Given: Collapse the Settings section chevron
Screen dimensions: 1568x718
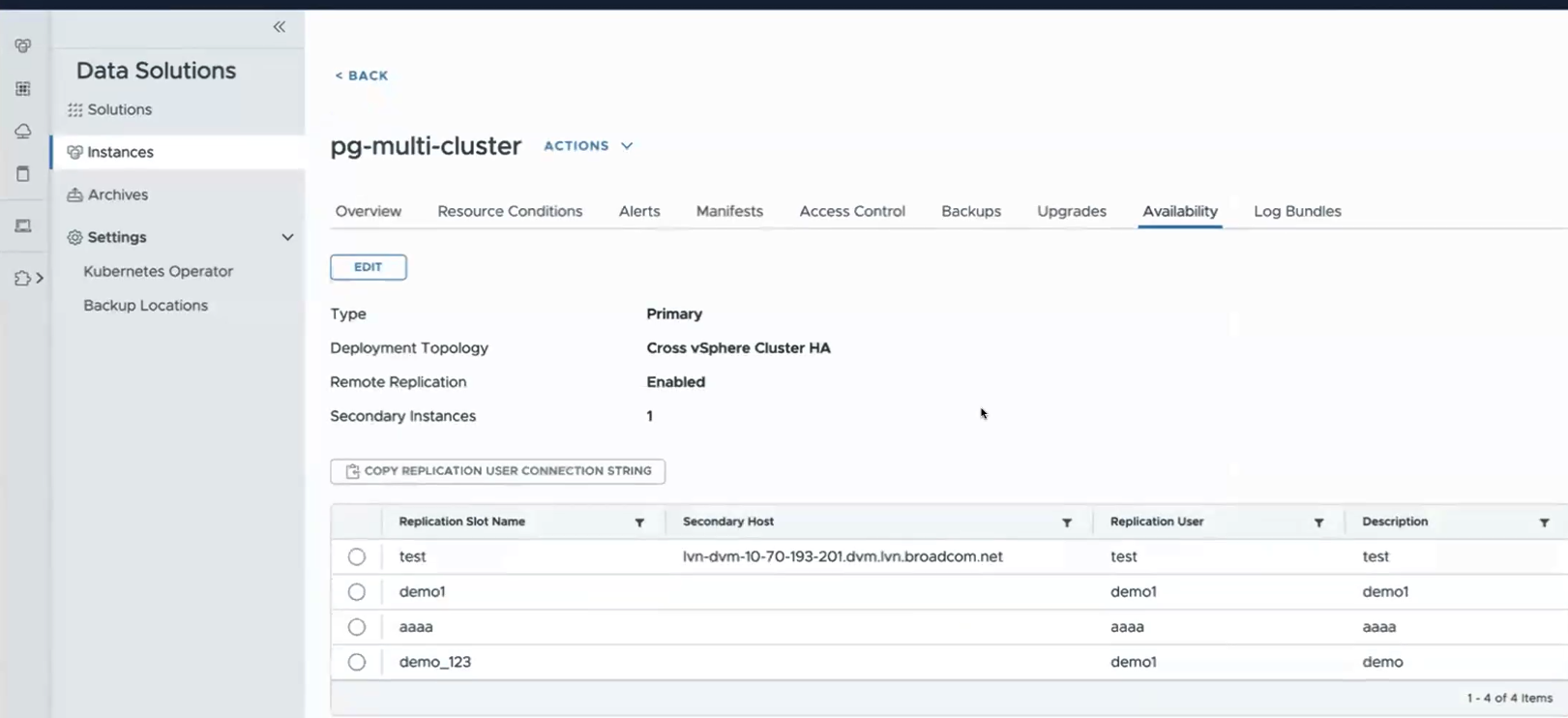Looking at the screenshot, I should pos(287,237).
